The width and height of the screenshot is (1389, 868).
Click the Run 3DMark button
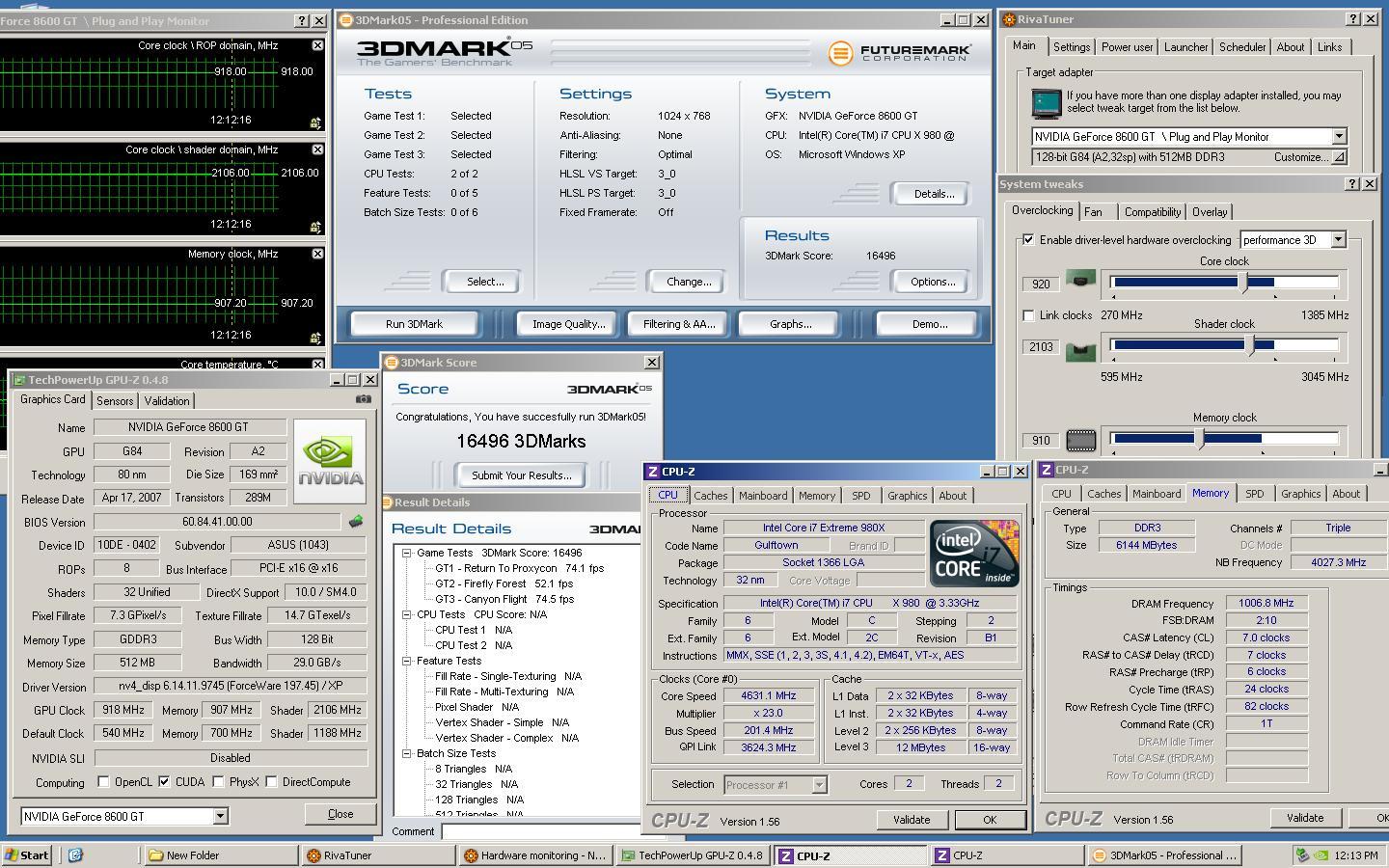pos(414,324)
